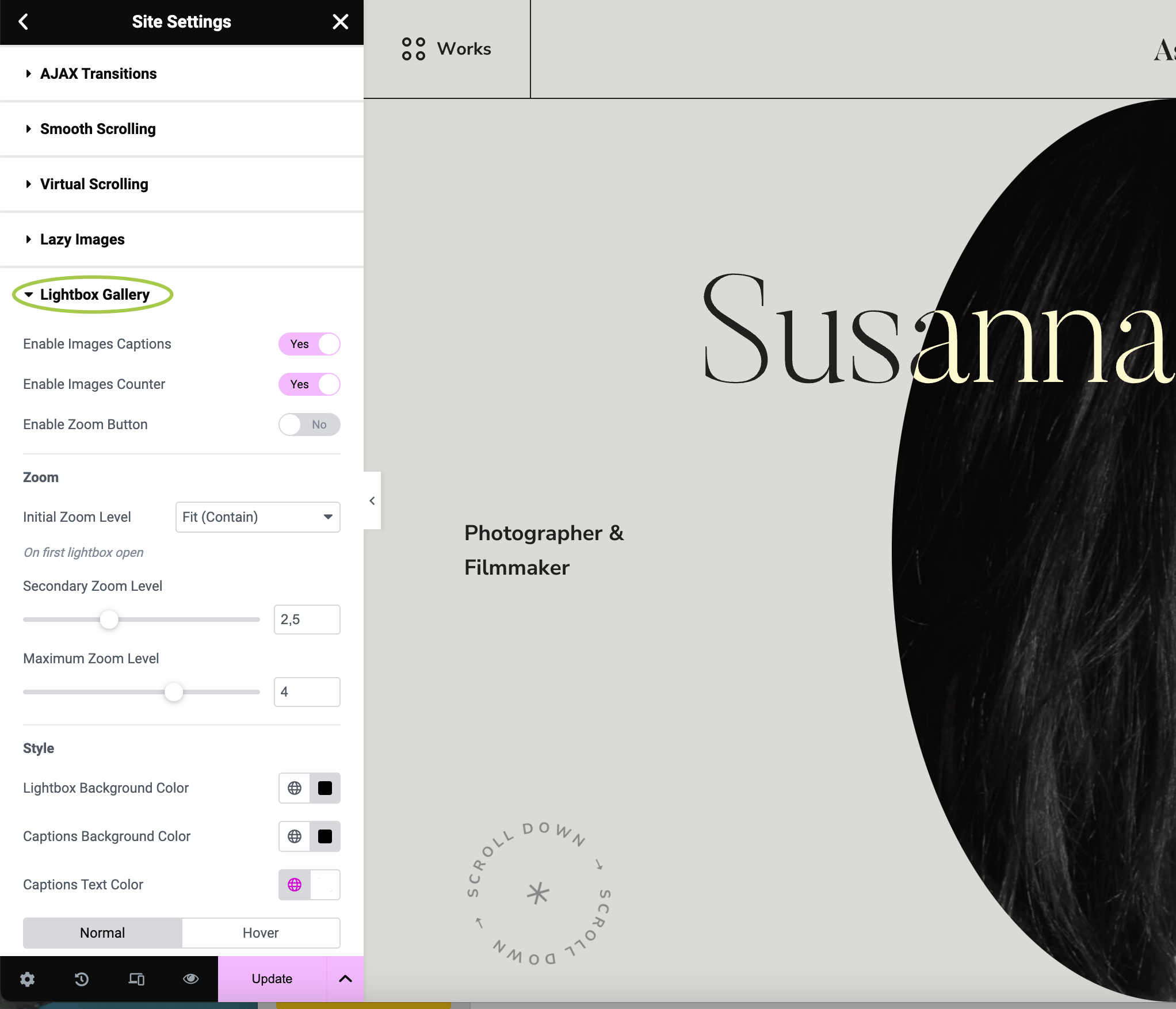Click the responsive mode devices icon
Viewport: 1176px width, 1009px height.
pos(136,979)
